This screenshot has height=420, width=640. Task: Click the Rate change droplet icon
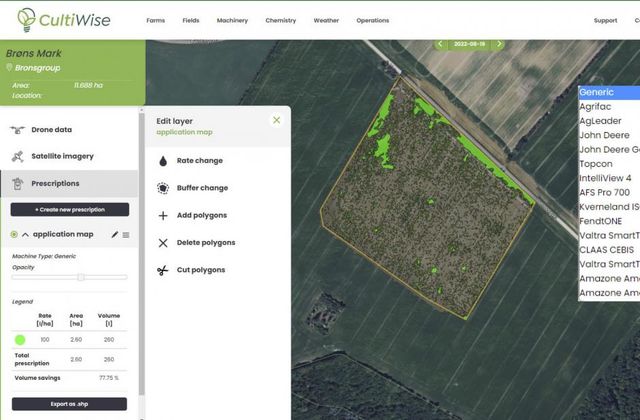[x=164, y=161]
